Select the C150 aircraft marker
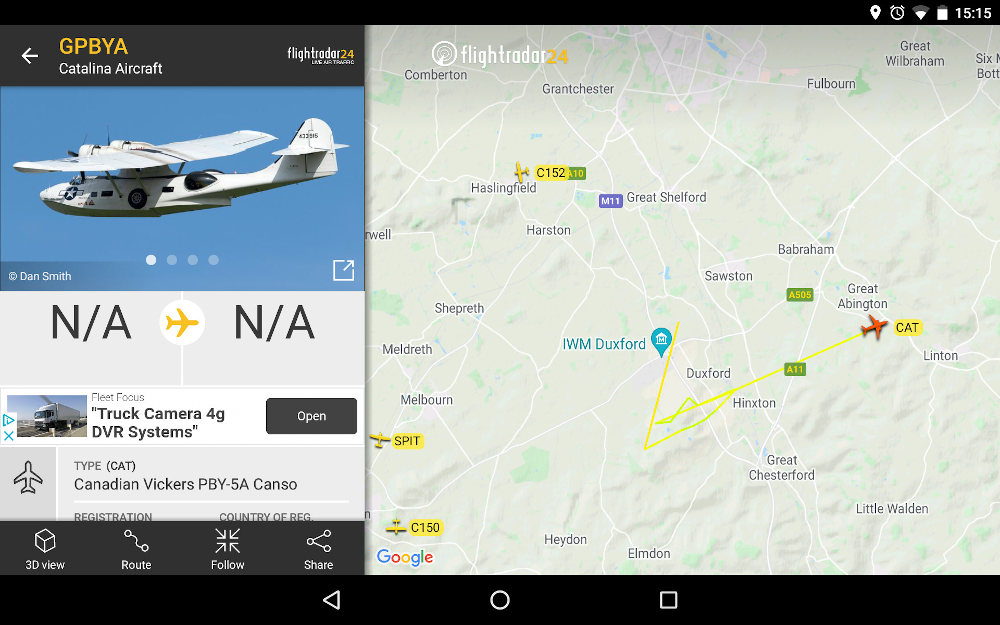This screenshot has width=1000, height=625. (395, 527)
